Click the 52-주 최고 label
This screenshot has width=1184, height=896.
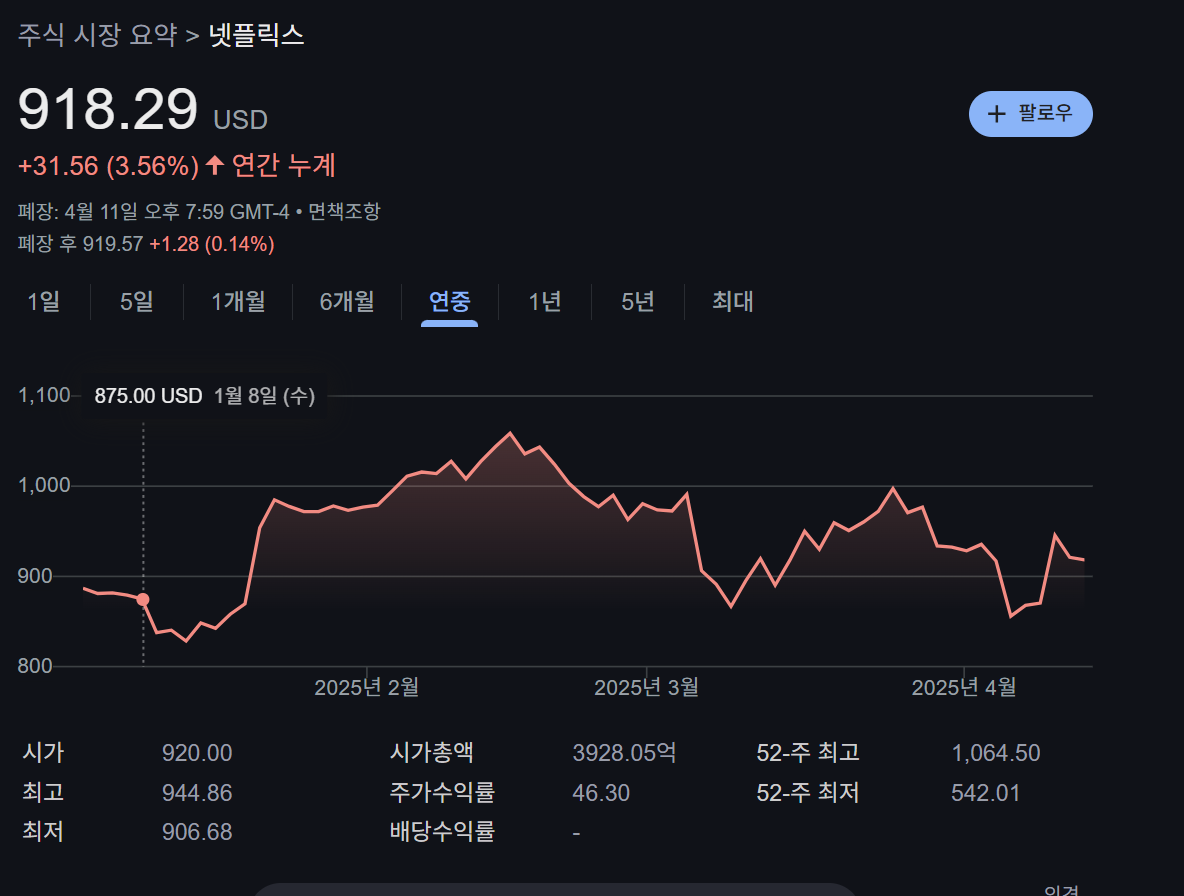click(808, 753)
